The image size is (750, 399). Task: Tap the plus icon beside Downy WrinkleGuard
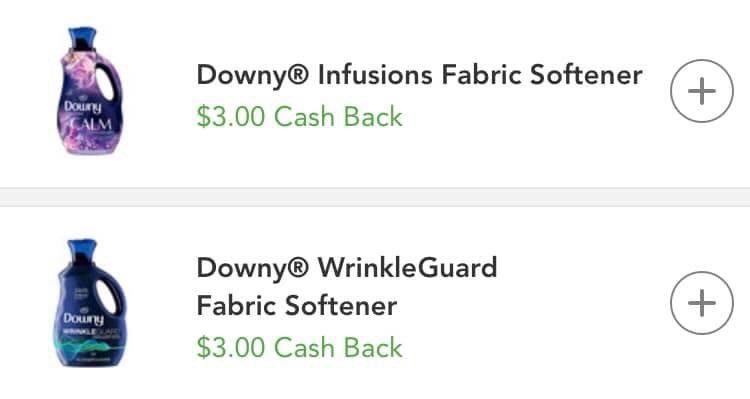[x=702, y=303]
